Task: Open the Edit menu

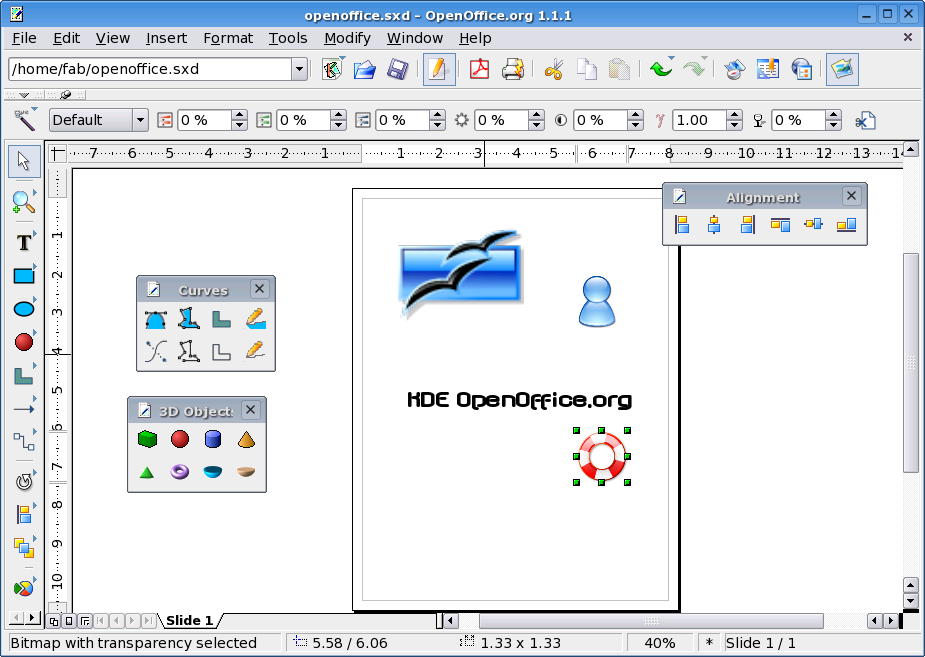Action: point(66,38)
